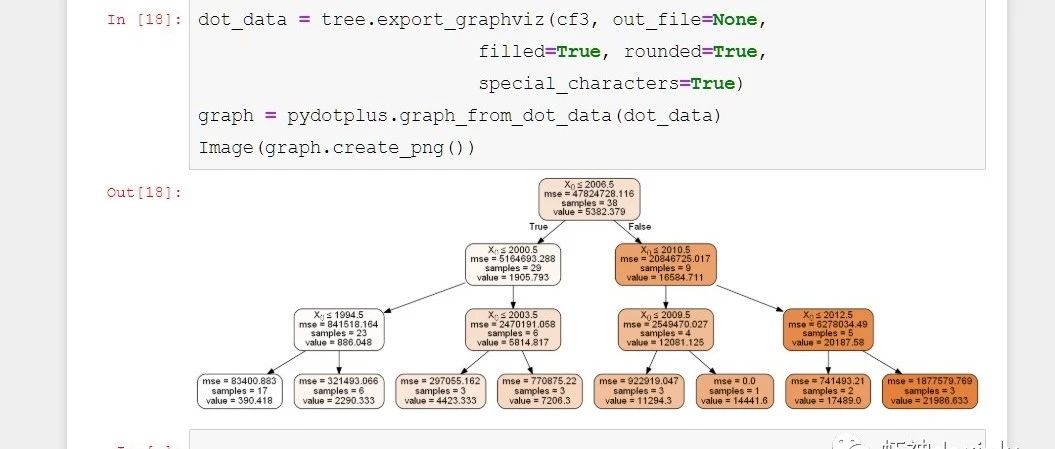1055x449 pixels.
Task: Click leaf with mse = 0.0
Action: [x=735, y=391]
